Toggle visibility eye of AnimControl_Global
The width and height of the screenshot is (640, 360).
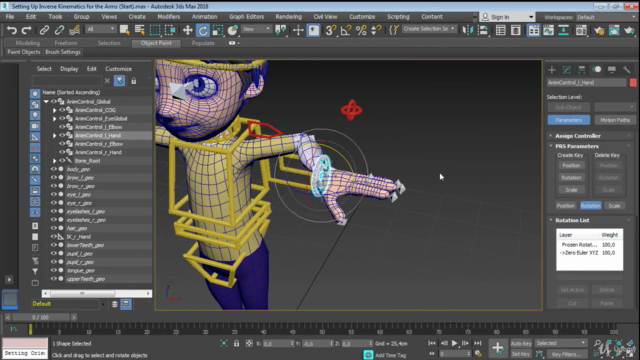click(53, 101)
